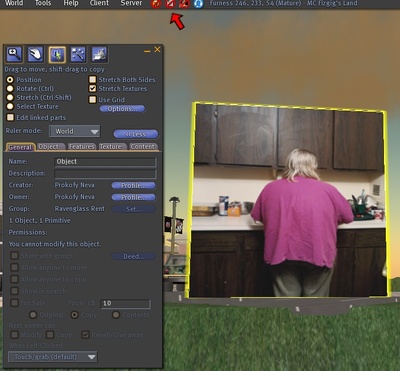Select the Land terrain tool

pyautogui.click(x=99, y=54)
